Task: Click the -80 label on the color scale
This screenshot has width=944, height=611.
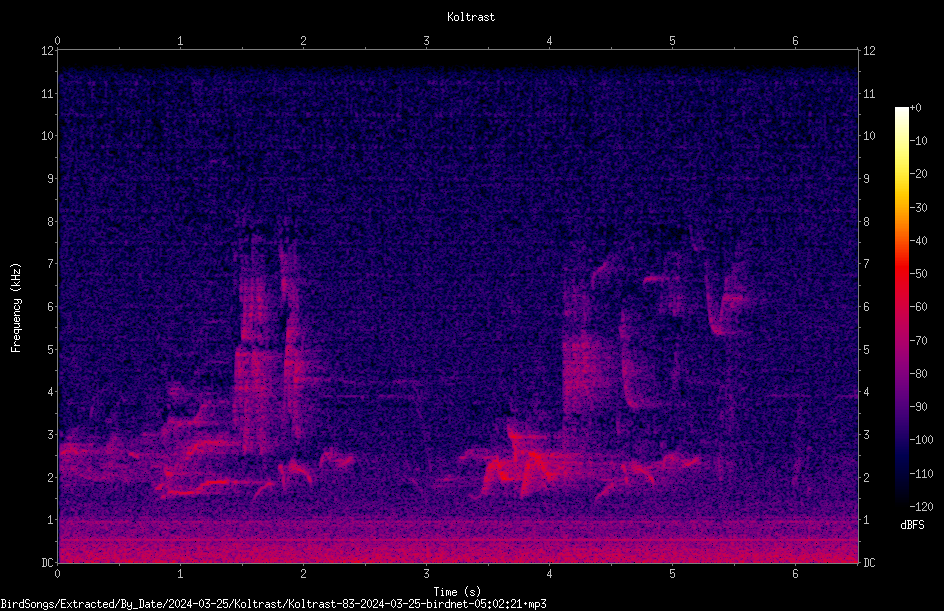Action: pos(918,373)
